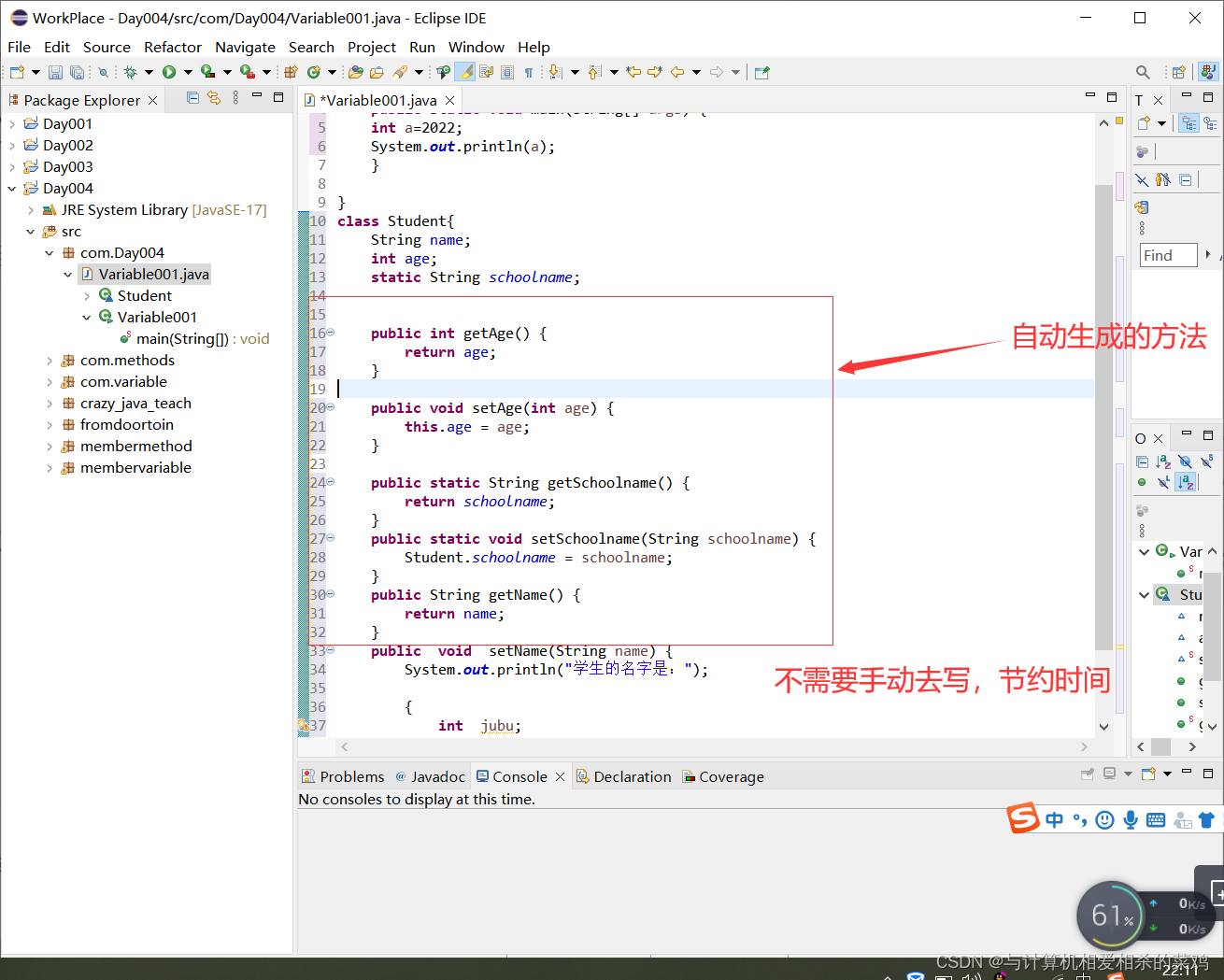Image resolution: width=1224 pixels, height=980 pixels.
Task: Open the New Java Class wizard icon
Action: tap(314, 71)
